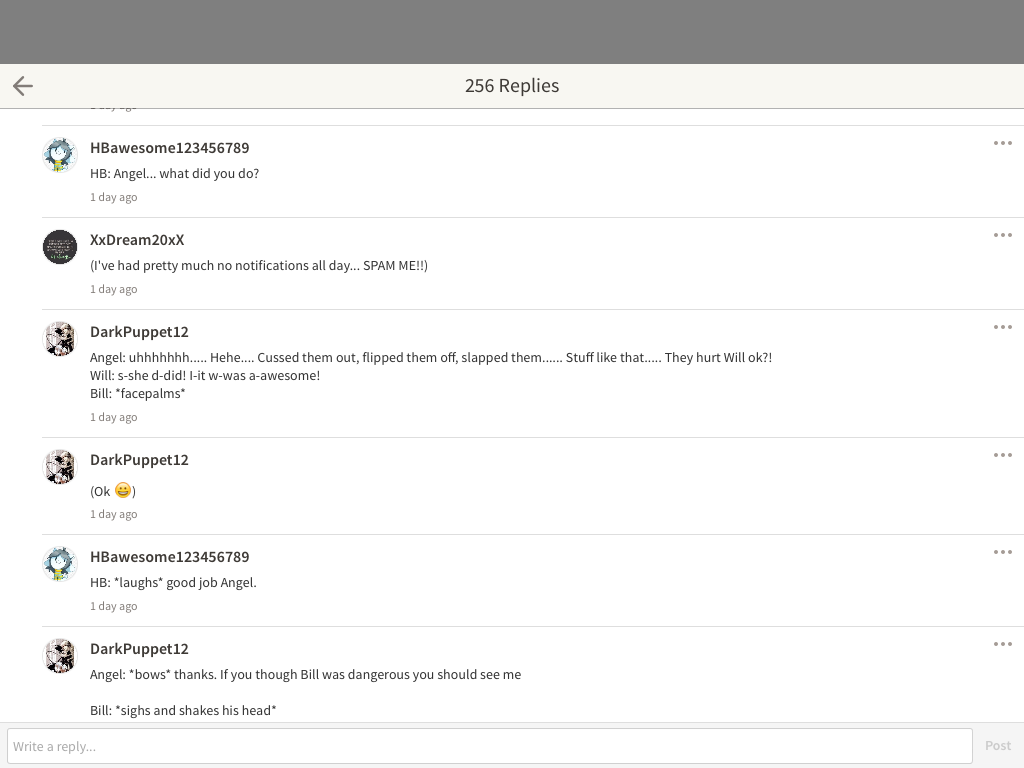Click "1 day ago" under the "*facepalms*" reply
The width and height of the screenshot is (1024, 768).
114,417
